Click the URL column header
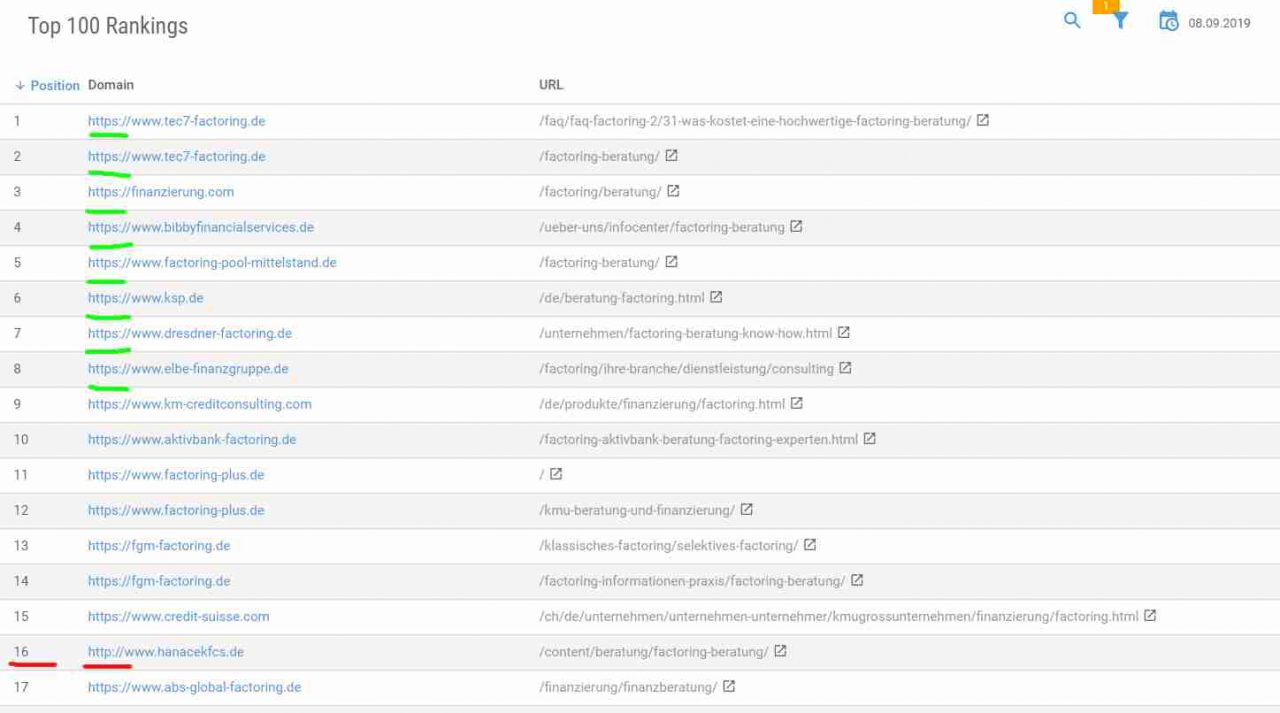The width and height of the screenshot is (1280, 713). (x=551, y=85)
